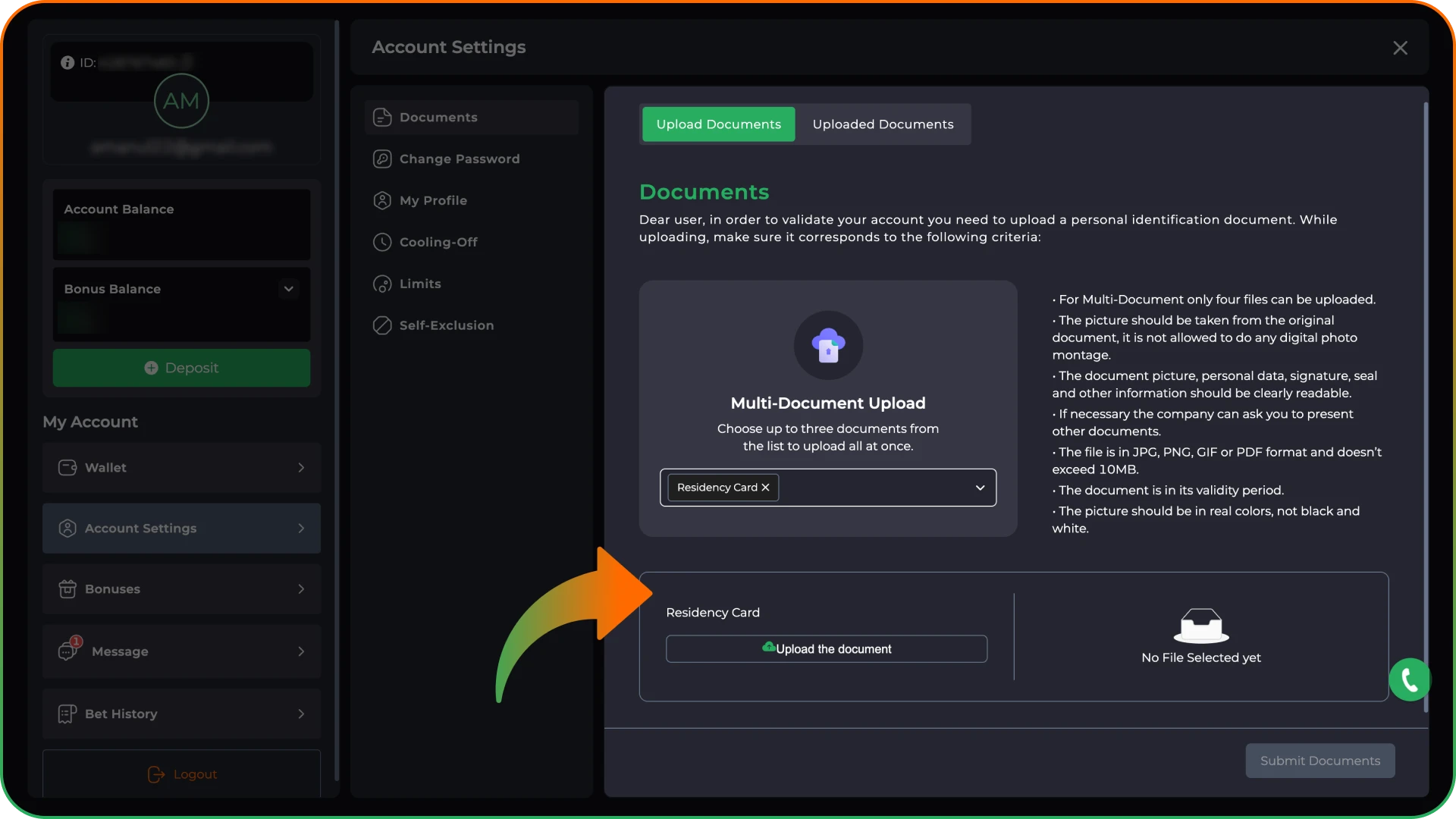Viewport: 1456px width, 819px height.
Task: Open the Wallet row chevron
Action: pos(301,468)
